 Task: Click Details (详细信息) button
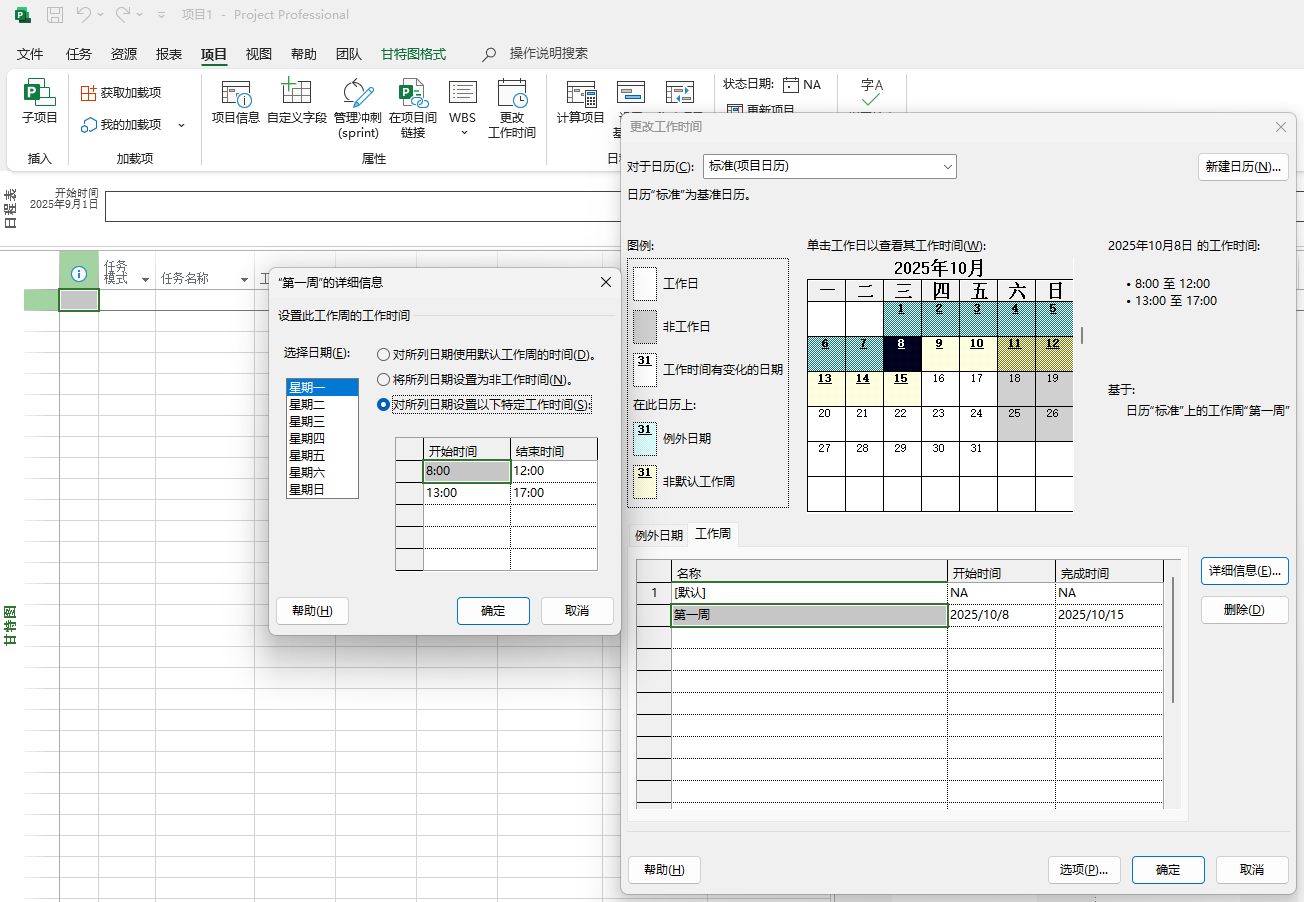coord(1244,571)
